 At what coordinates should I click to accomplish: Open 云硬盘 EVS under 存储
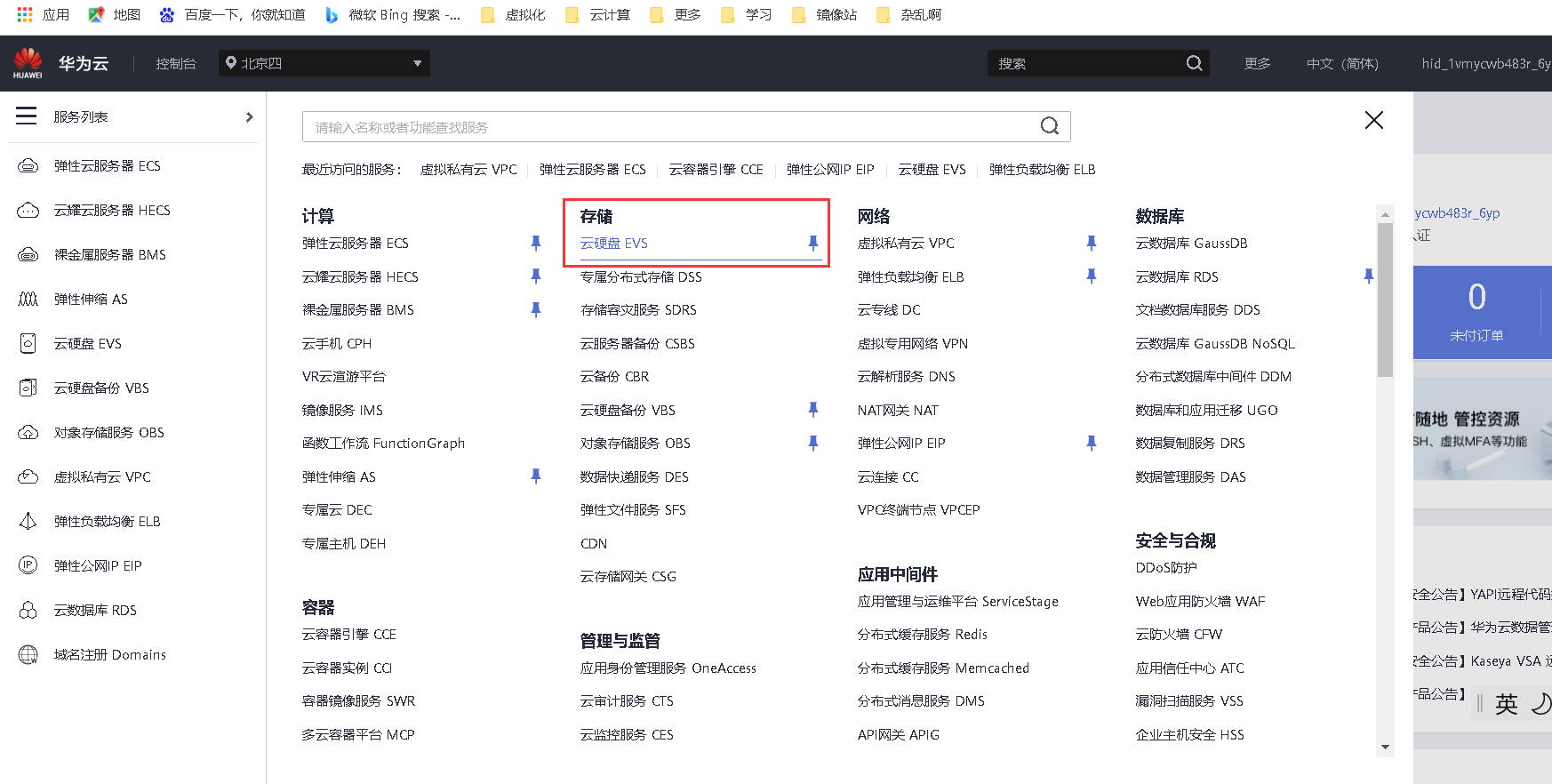[614, 243]
